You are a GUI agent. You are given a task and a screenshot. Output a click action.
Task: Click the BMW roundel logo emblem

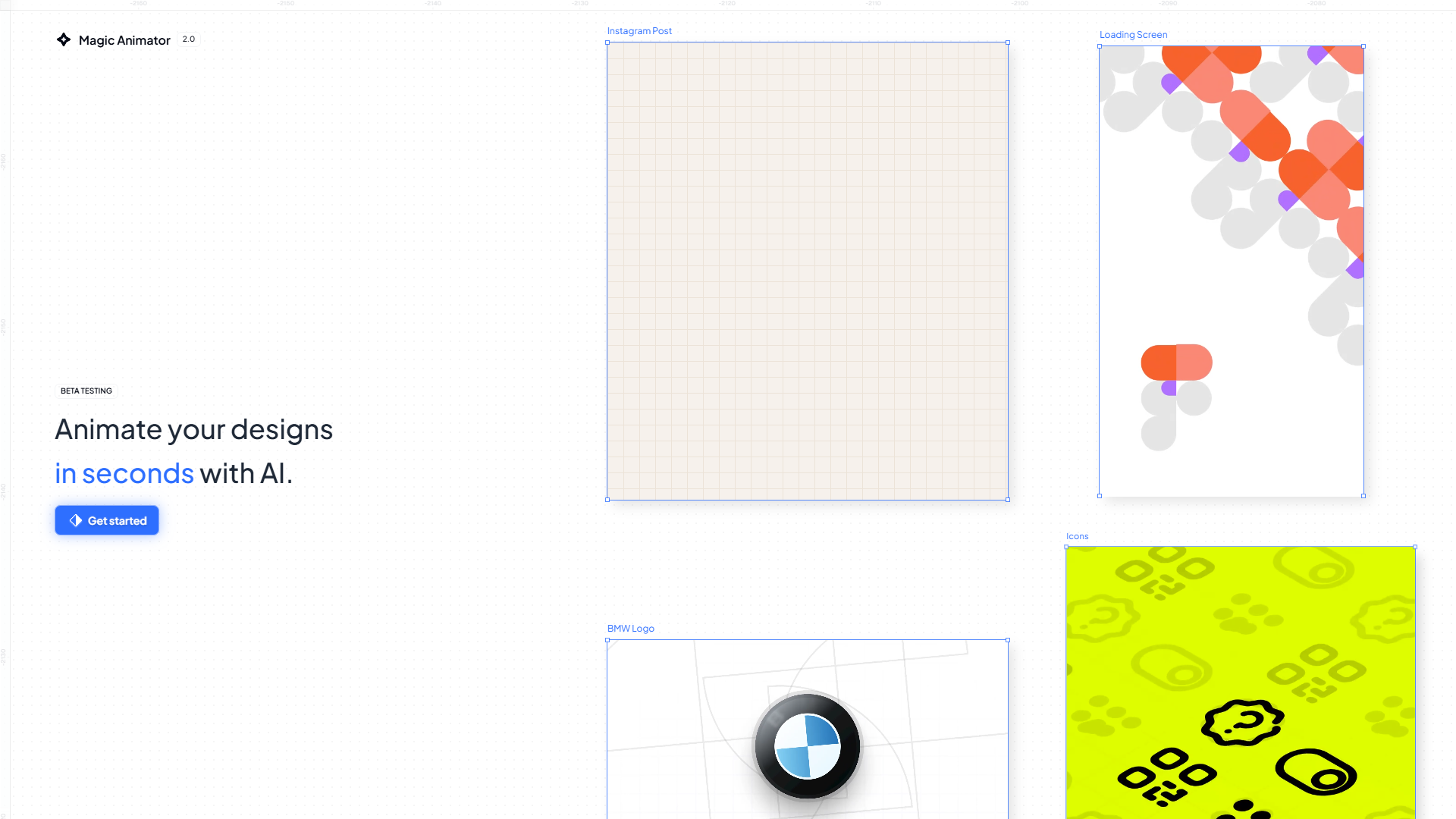(x=808, y=746)
